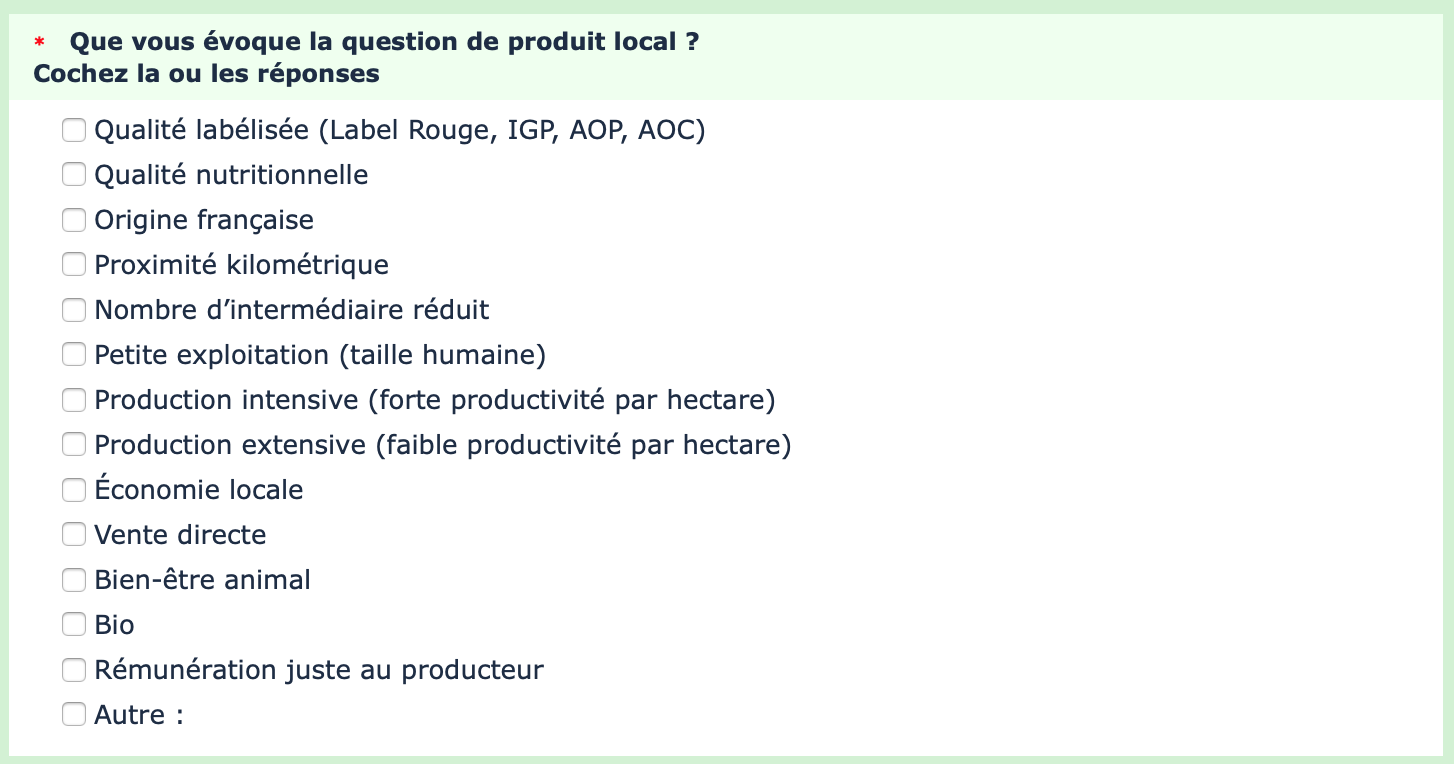Image resolution: width=1454 pixels, height=764 pixels.
Task: Tick the 'Qualité nutritionnelle' option box
Action: tap(74, 175)
